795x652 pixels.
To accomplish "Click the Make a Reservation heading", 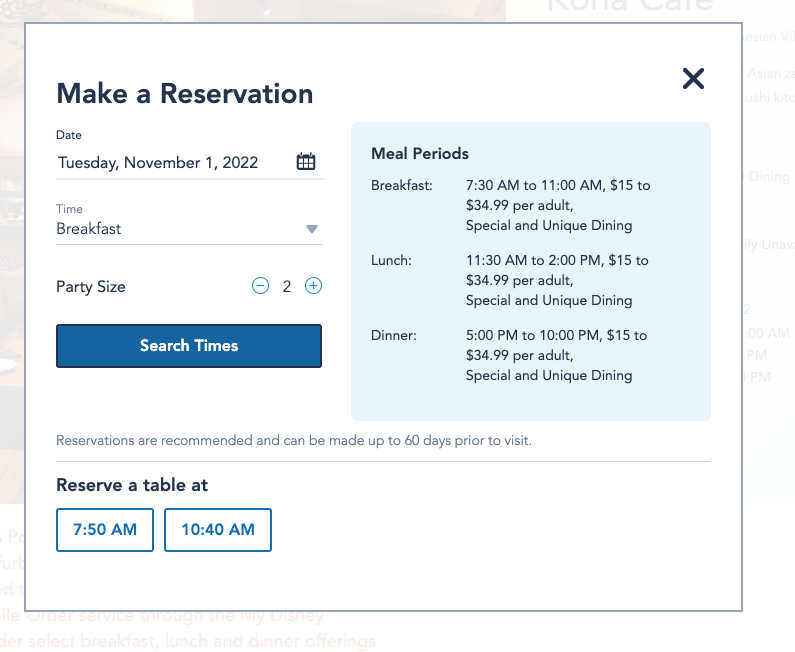I will pos(185,94).
